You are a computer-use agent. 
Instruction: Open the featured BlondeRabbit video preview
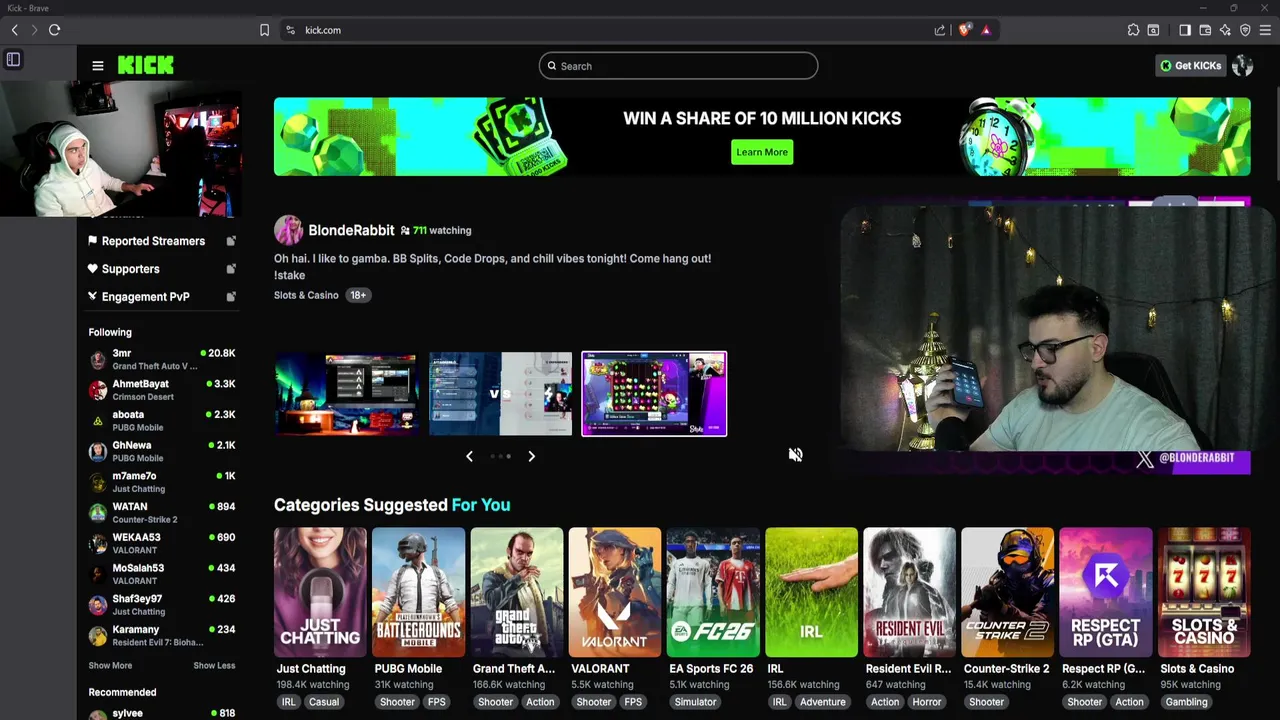tap(1045, 337)
